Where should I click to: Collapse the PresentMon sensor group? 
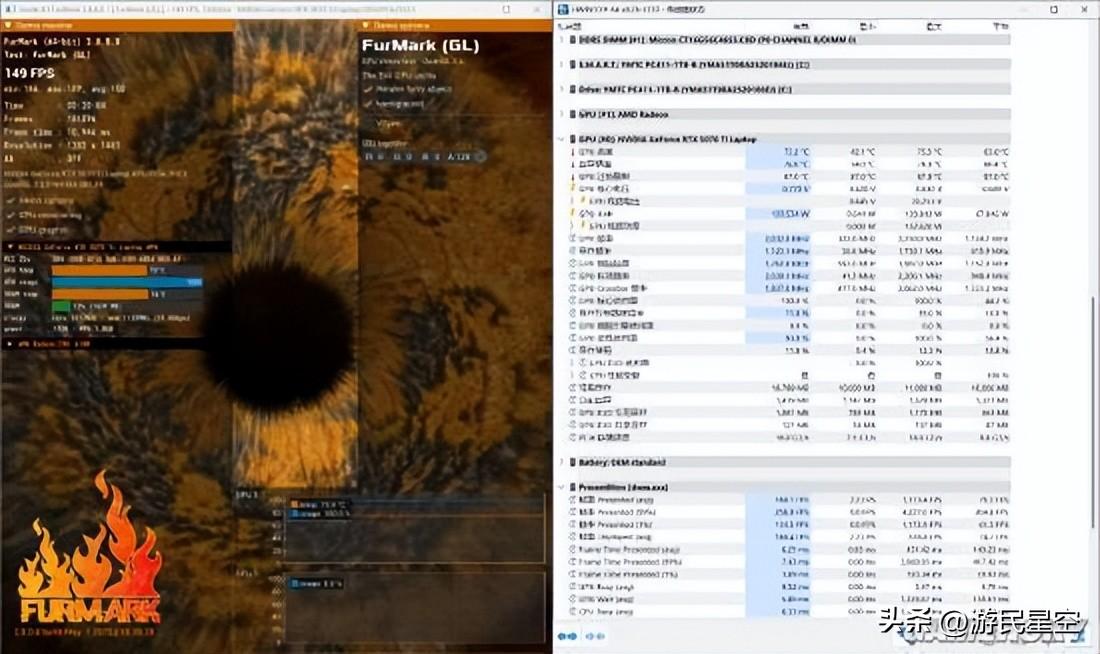[561, 487]
